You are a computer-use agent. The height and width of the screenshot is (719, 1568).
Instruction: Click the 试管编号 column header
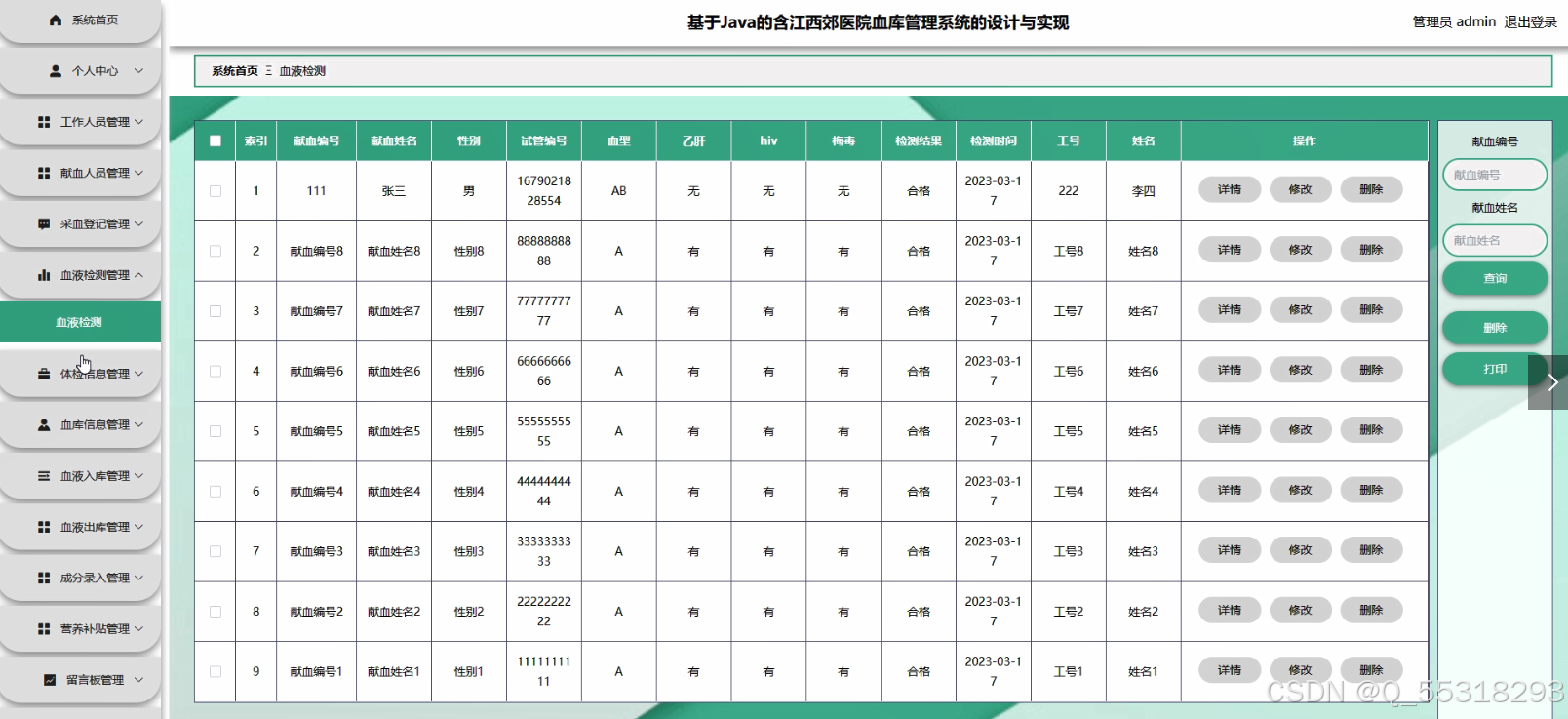544,140
